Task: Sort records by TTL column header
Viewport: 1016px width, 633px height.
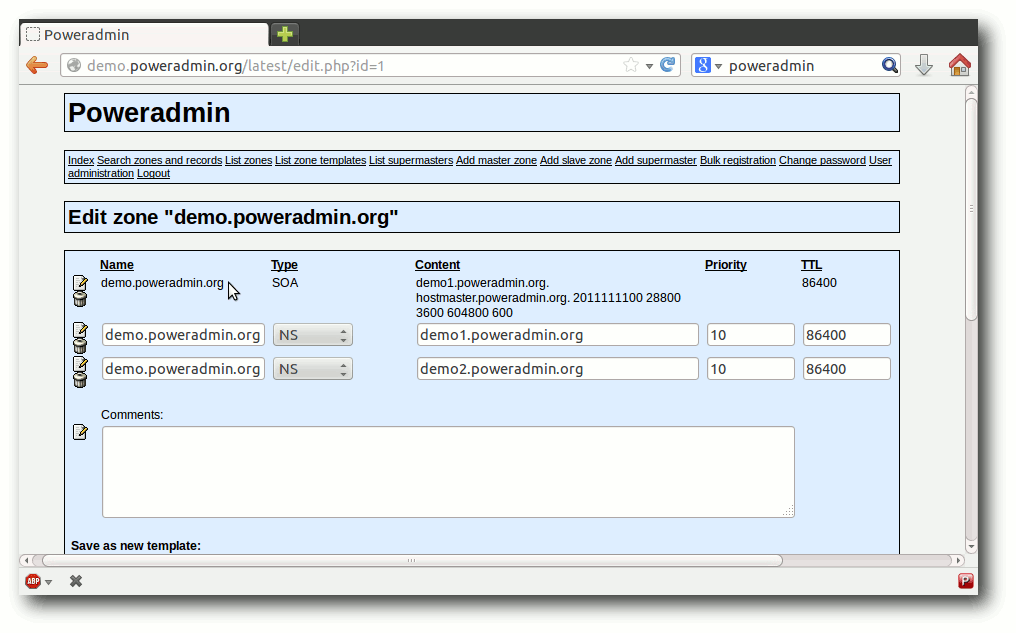Action: (811, 264)
